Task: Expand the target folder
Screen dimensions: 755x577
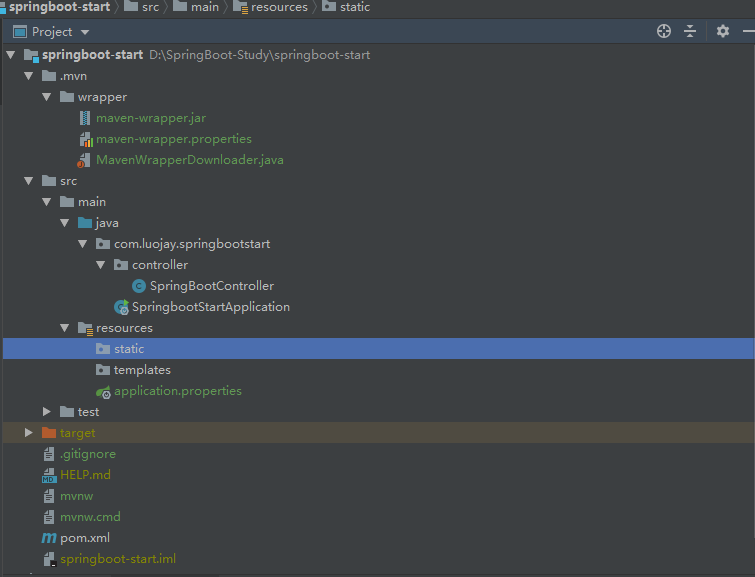Action: (29, 433)
